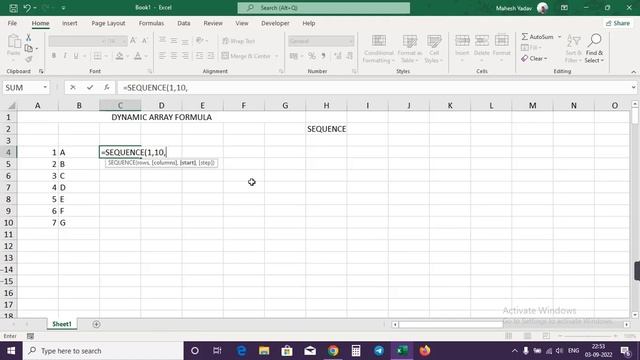The height and width of the screenshot is (360, 640).
Task: Expand the AutoSum dropdown arrow
Action: click(x=560, y=37)
